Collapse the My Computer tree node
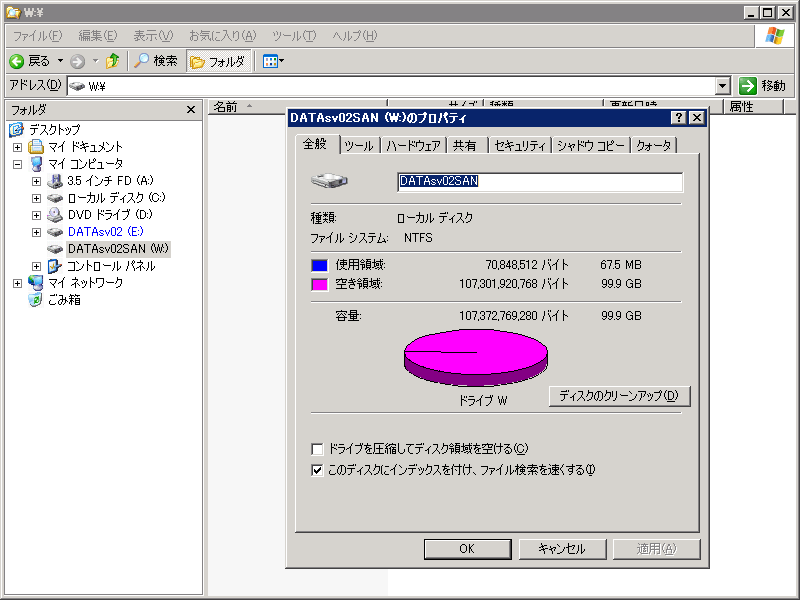The image size is (800, 600). tap(17, 164)
